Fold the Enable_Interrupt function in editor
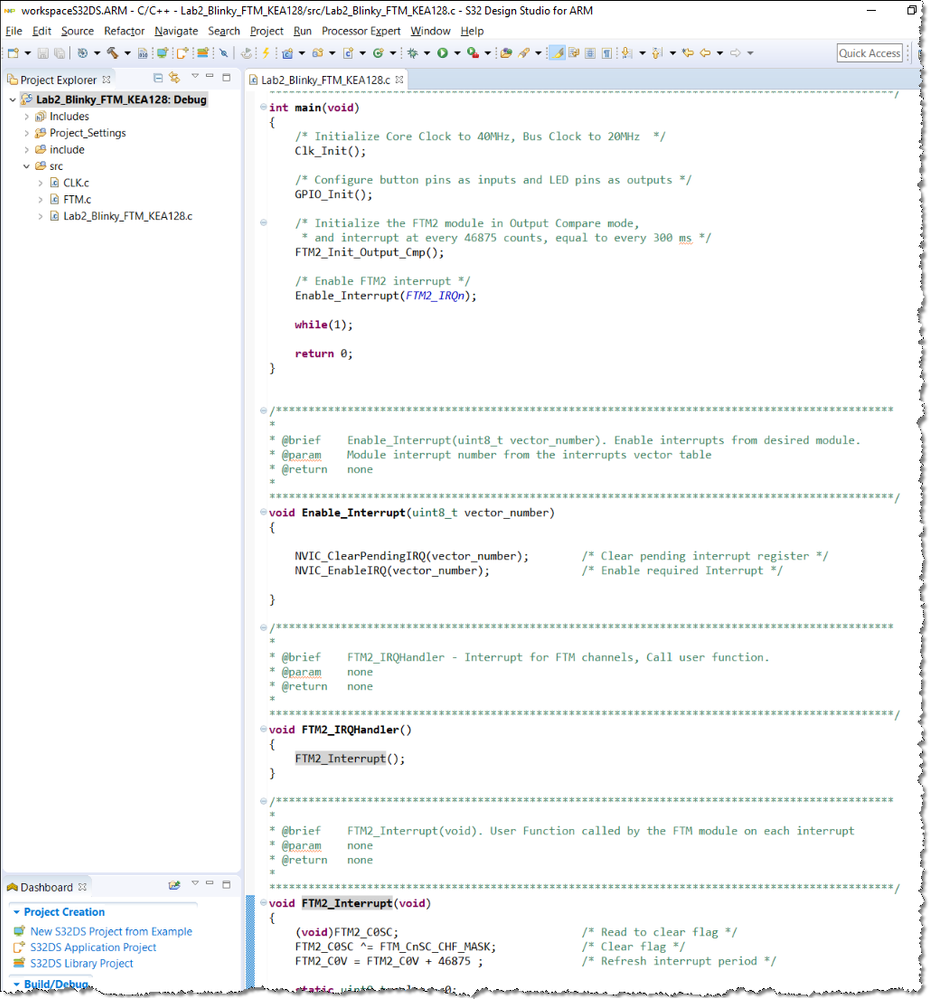Viewport: 929px width, 999px height. tap(263, 512)
